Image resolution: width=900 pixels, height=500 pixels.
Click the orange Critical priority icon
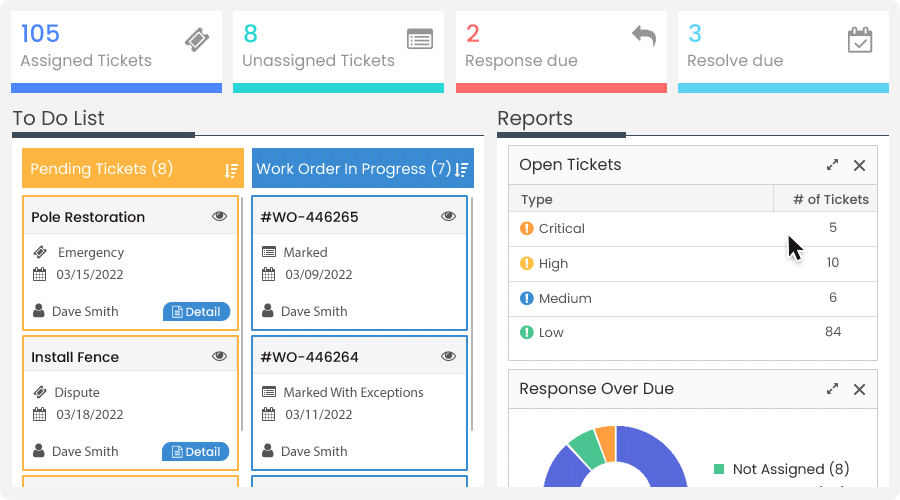tap(526, 228)
